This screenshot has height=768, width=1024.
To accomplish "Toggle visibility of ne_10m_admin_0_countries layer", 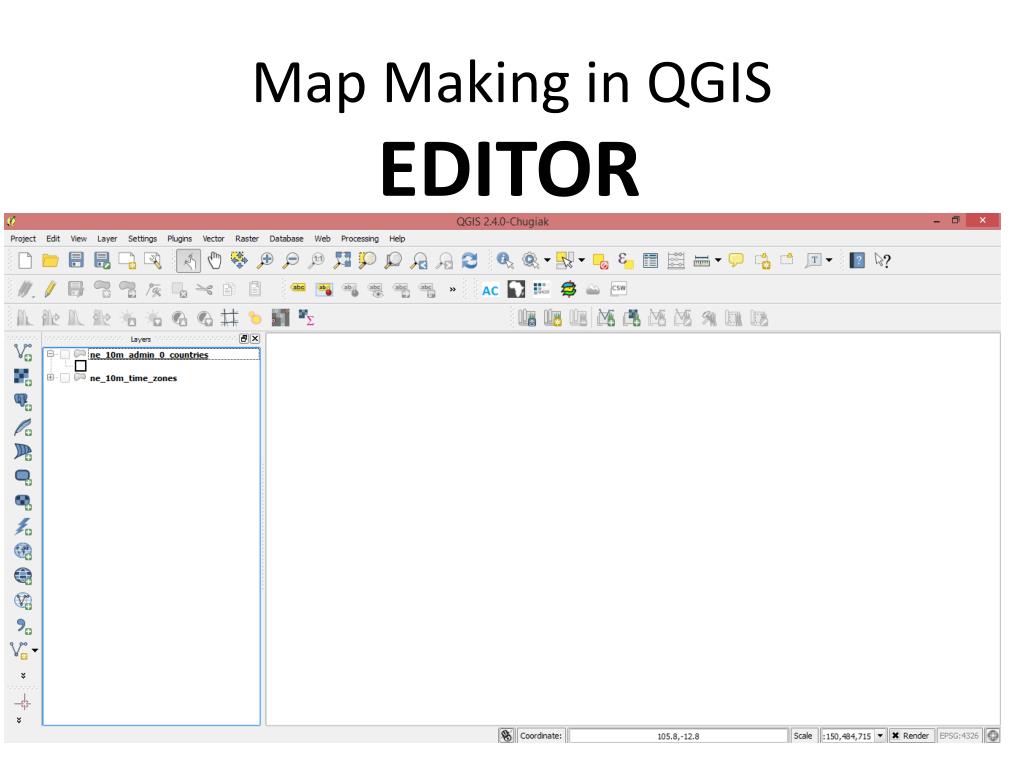I will 65,355.
